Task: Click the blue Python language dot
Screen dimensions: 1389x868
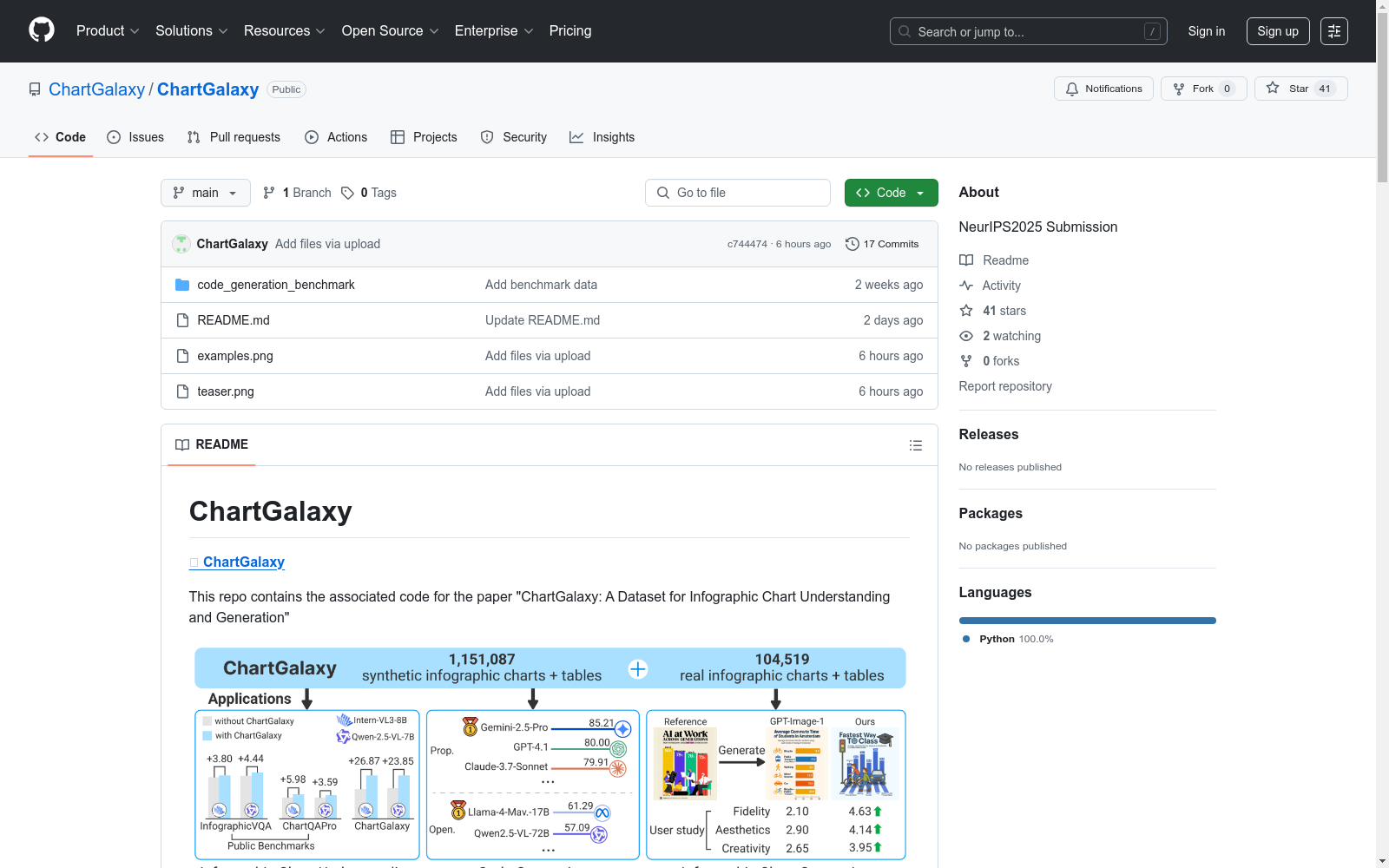Action: (966, 639)
